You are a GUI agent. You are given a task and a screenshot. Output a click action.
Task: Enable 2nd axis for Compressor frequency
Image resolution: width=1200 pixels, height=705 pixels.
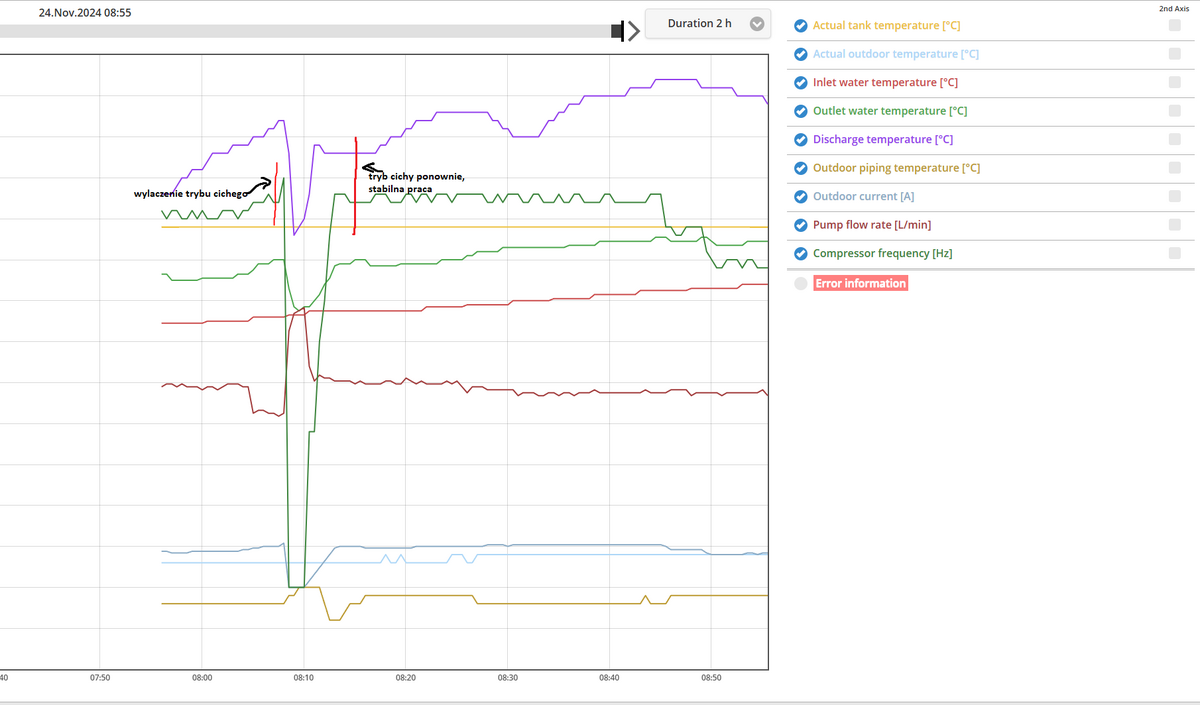coord(1174,254)
